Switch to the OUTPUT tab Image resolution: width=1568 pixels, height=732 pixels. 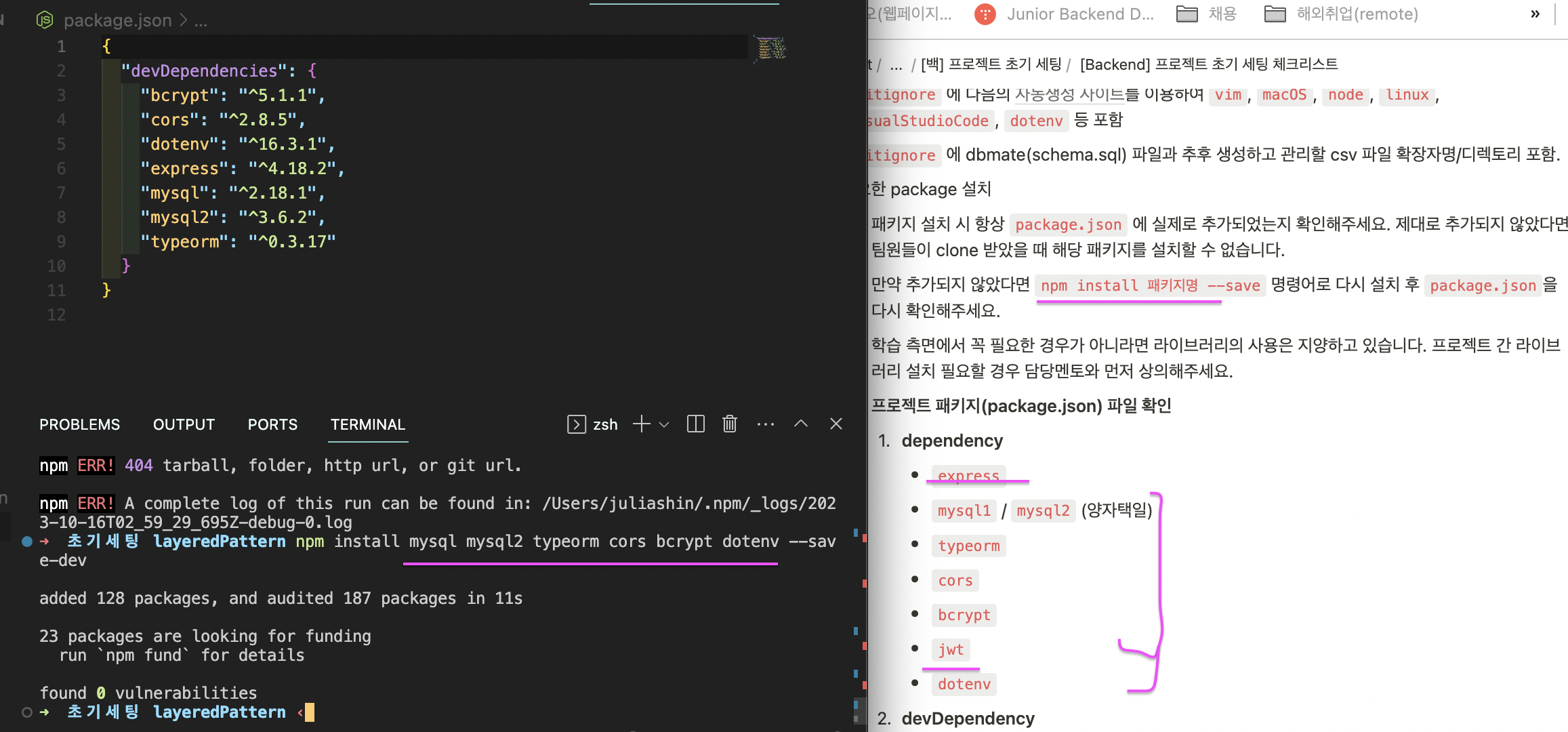click(184, 424)
